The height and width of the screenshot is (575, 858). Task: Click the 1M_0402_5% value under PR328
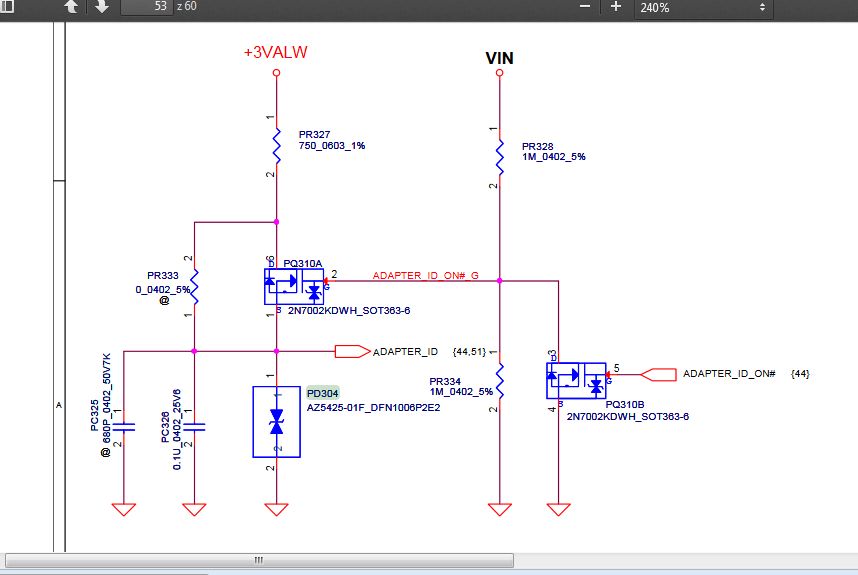click(x=553, y=156)
